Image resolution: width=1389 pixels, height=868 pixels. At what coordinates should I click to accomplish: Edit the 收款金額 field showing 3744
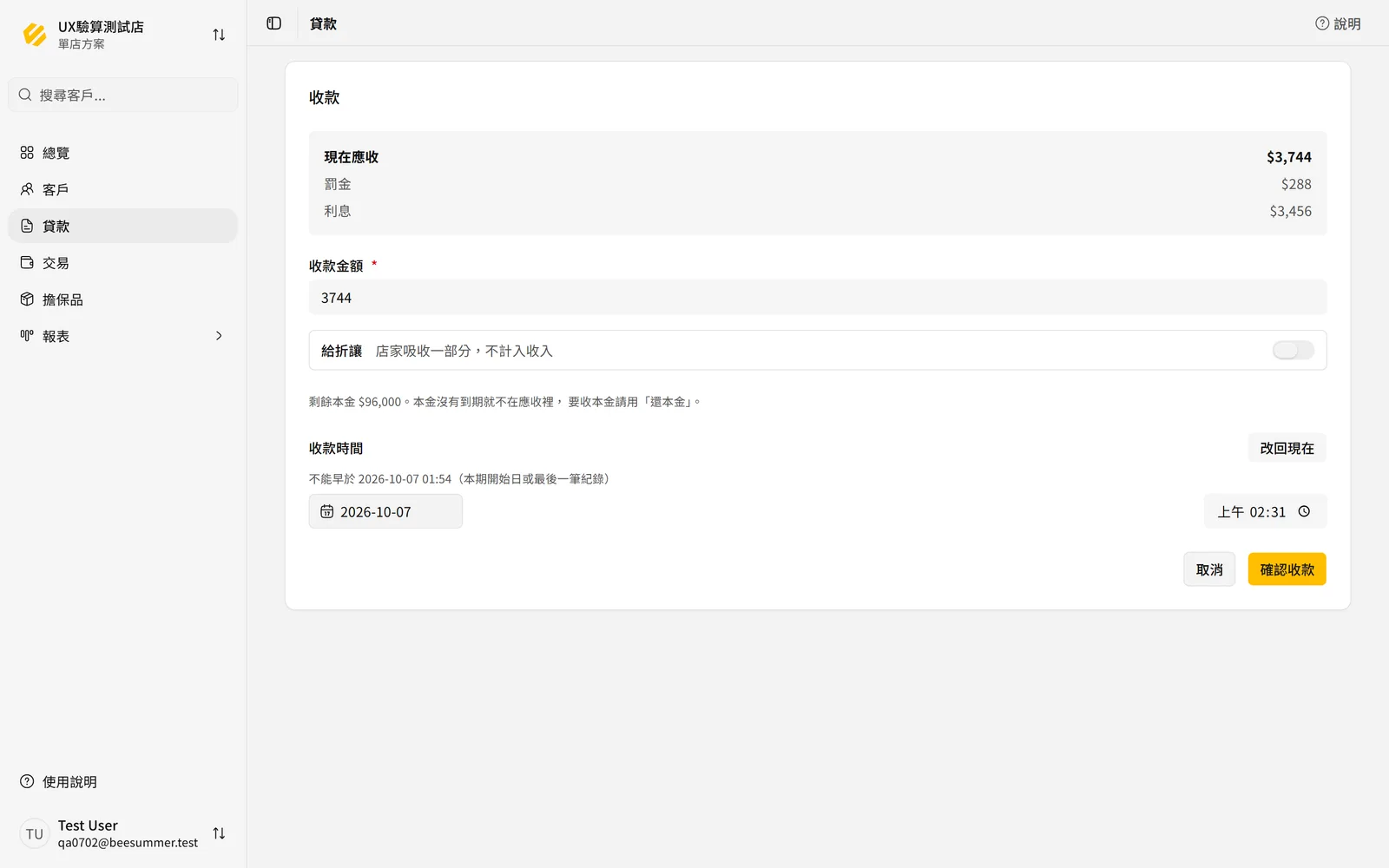[x=818, y=298]
